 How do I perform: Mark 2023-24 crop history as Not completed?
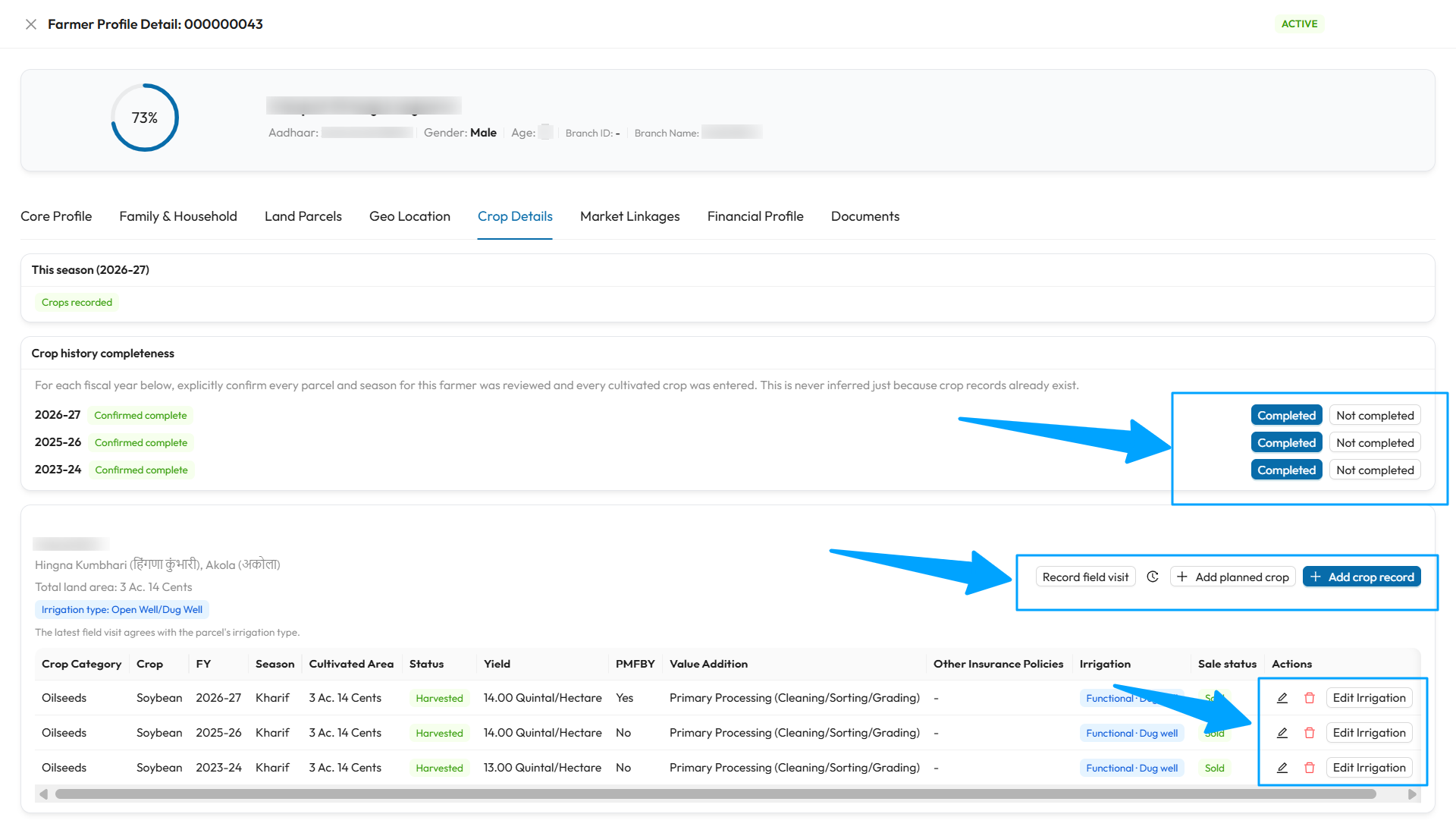(1375, 470)
